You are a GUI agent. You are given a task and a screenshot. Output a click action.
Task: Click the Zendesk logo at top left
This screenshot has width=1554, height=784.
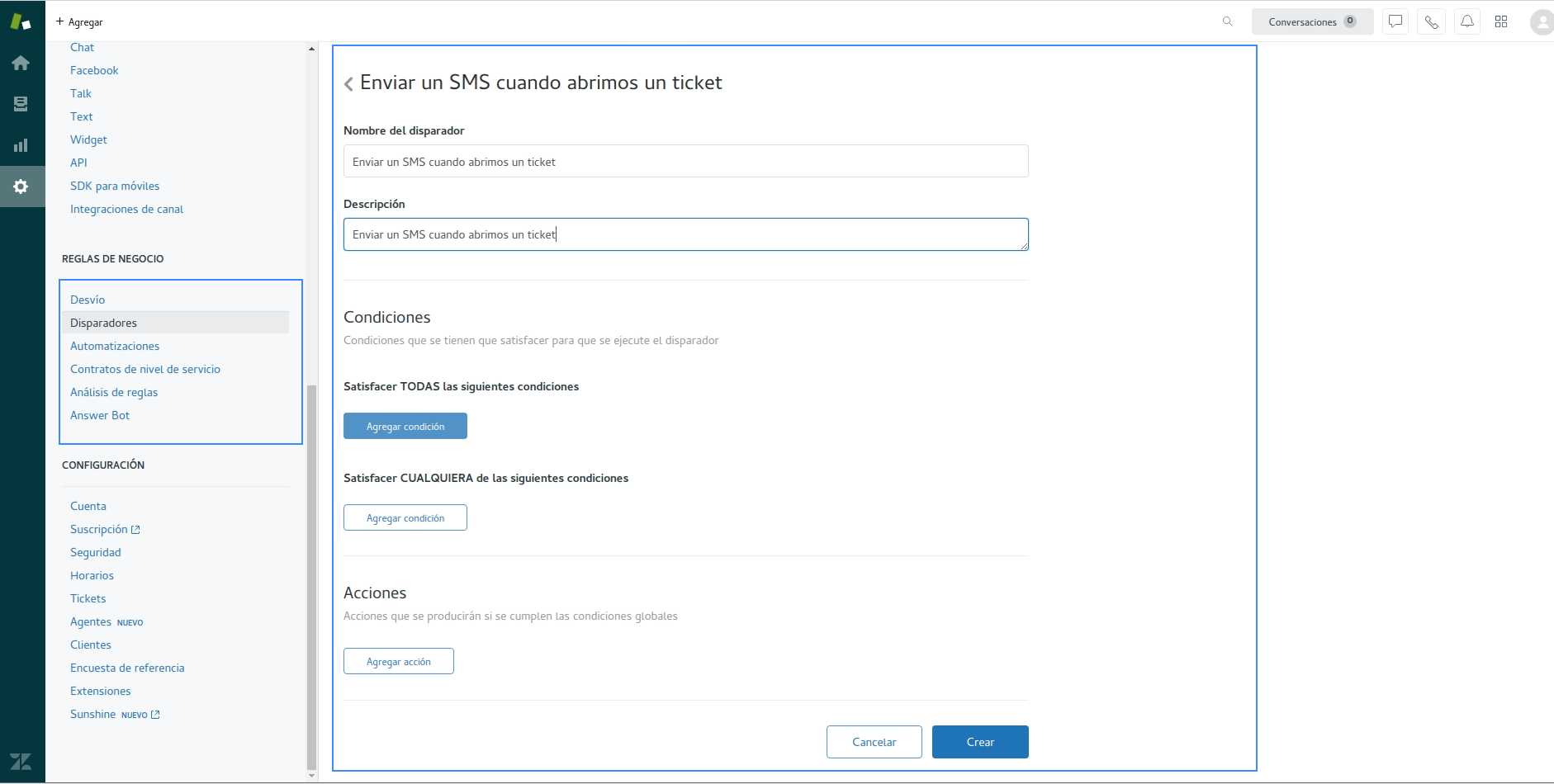click(x=21, y=21)
